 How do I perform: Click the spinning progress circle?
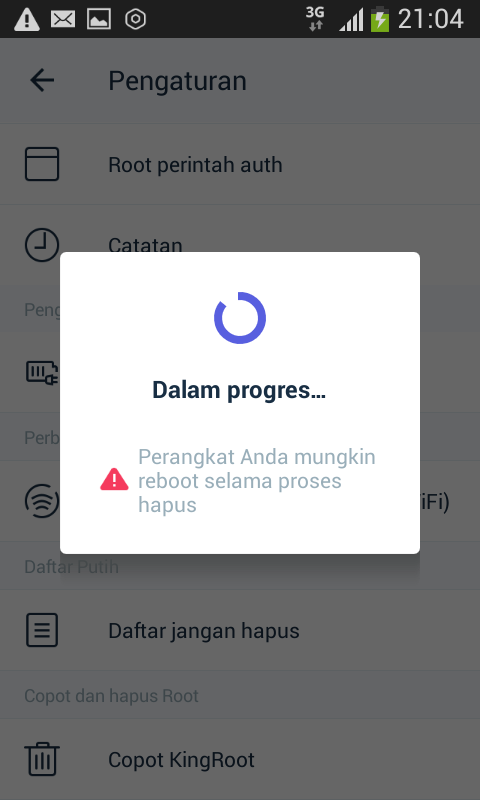coord(240,318)
